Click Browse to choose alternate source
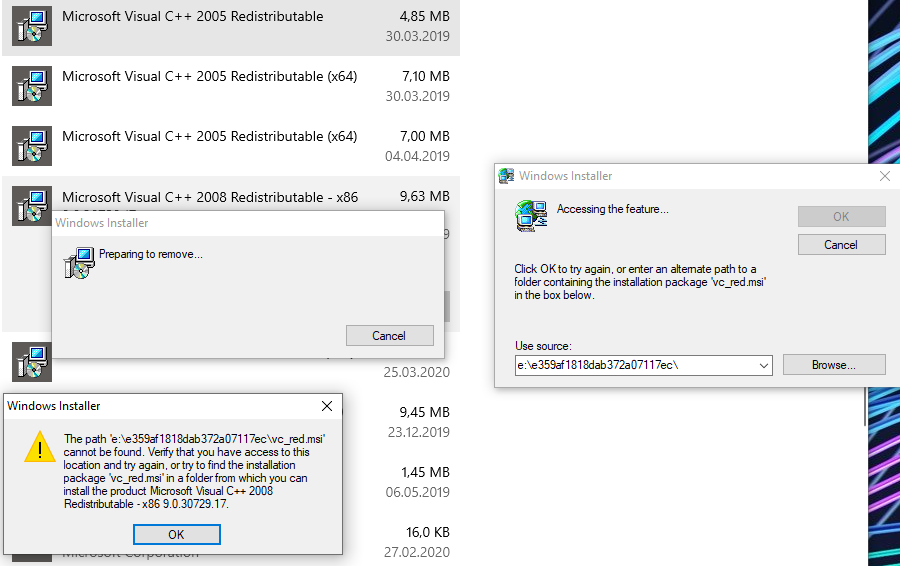This screenshot has width=900, height=566. [834, 365]
